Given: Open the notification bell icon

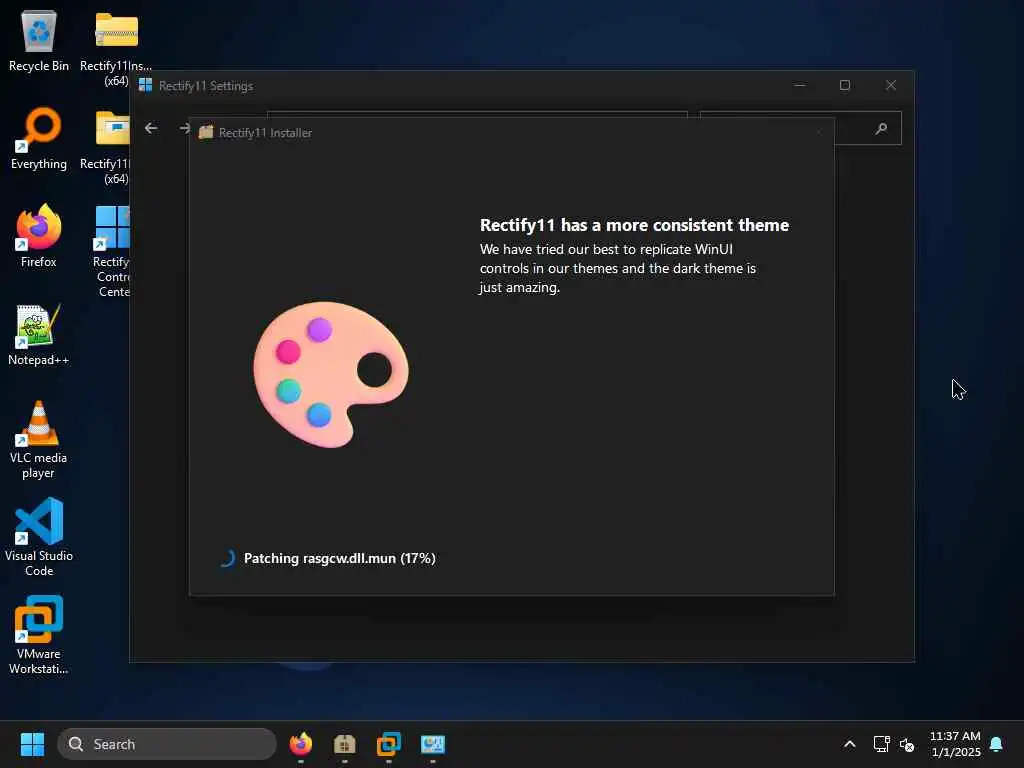Looking at the screenshot, I should [x=996, y=744].
